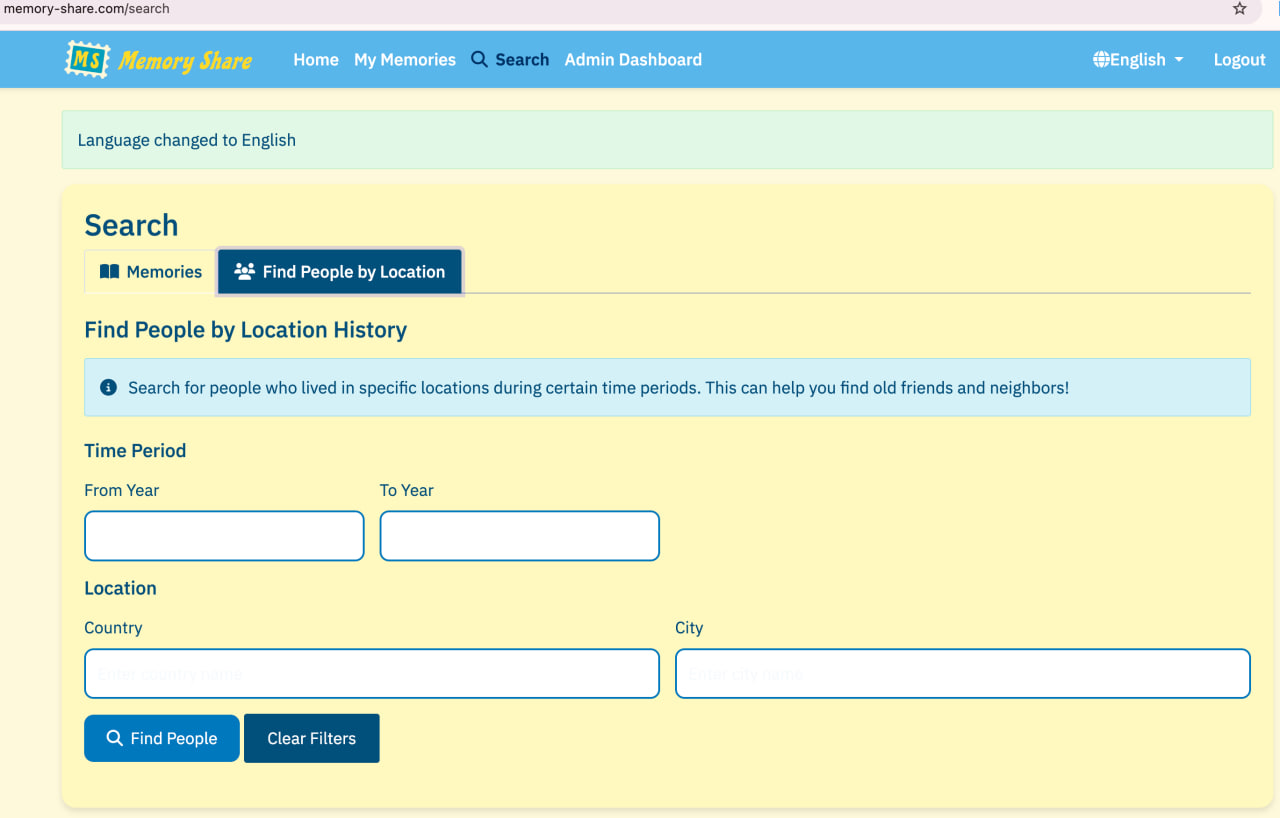Bookmark page using star icon in address bar
Screen dimensions: 1280x818
tap(1240, 9)
